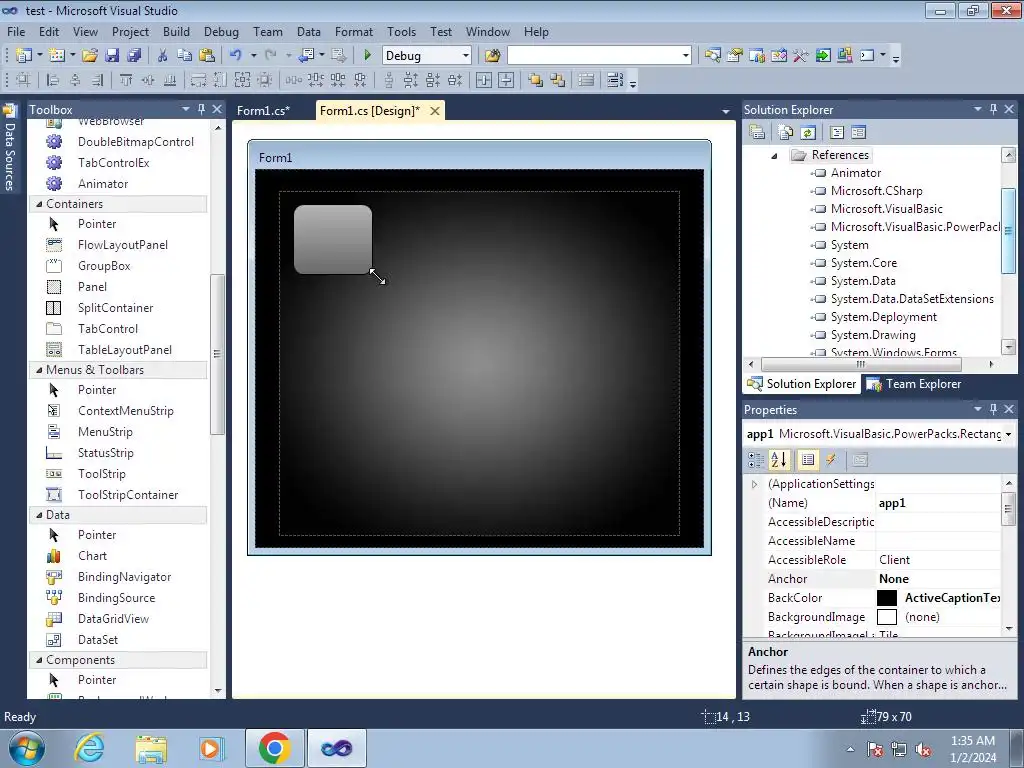Click Refresh in the Solution Explorer toolbar
Image resolution: width=1024 pixels, height=768 pixels.
pyautogui.click(x=808, y=133)
